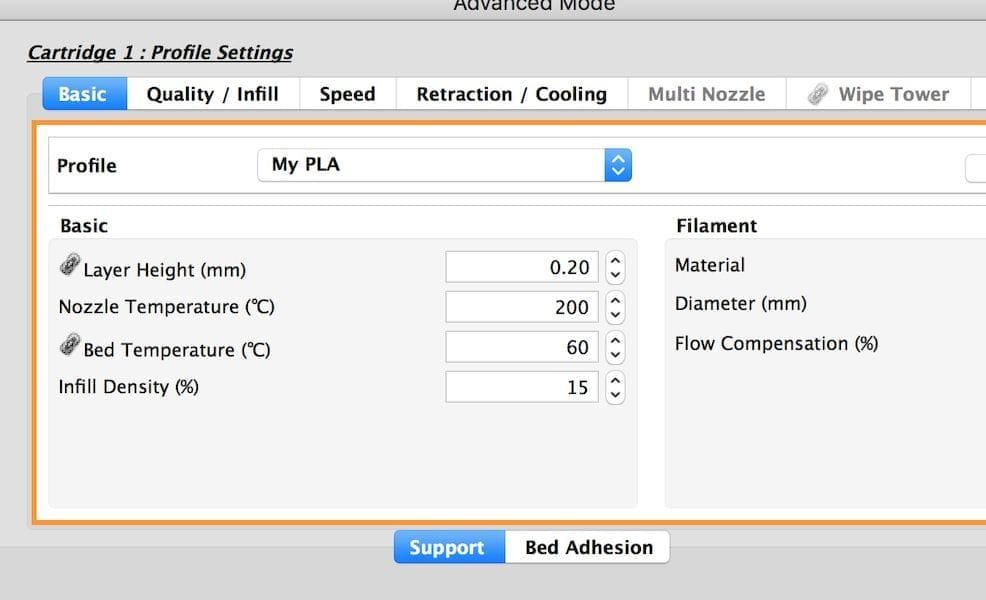This screenshot has width=986, height=600.
Task: Click the Layer Height value field
Action: click(523, 267)
